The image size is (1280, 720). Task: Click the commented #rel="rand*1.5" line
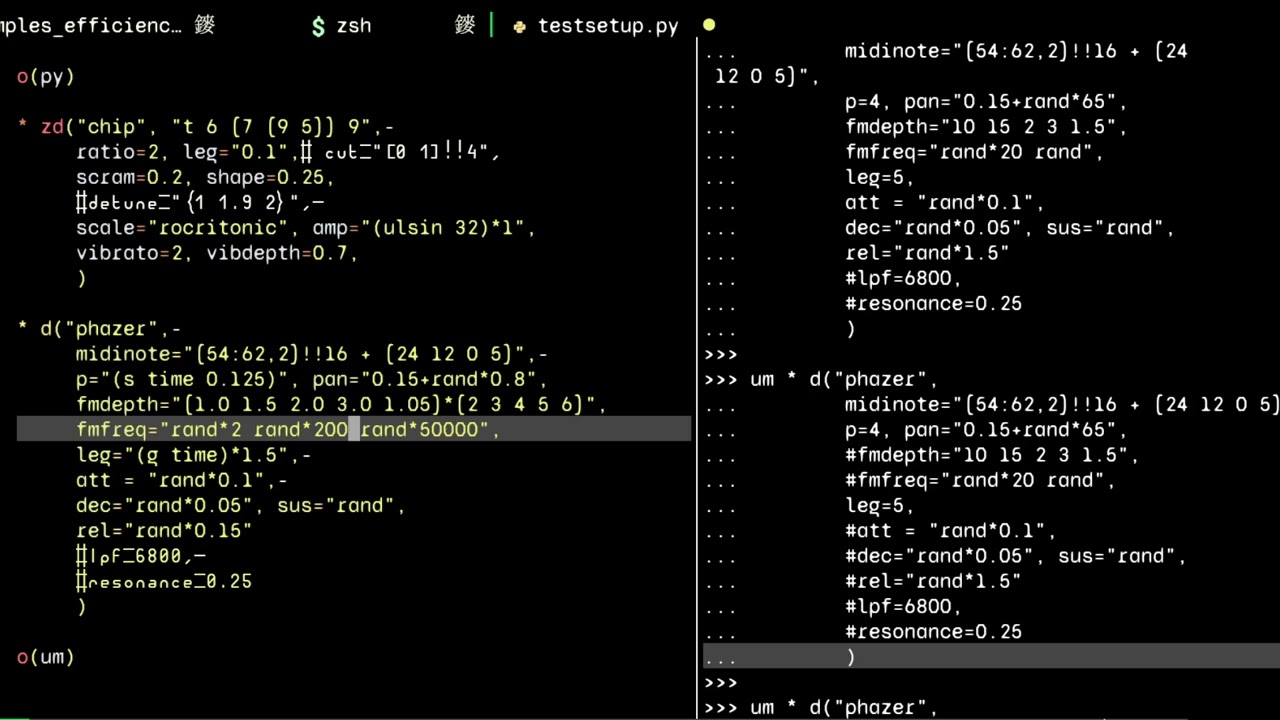933,582
